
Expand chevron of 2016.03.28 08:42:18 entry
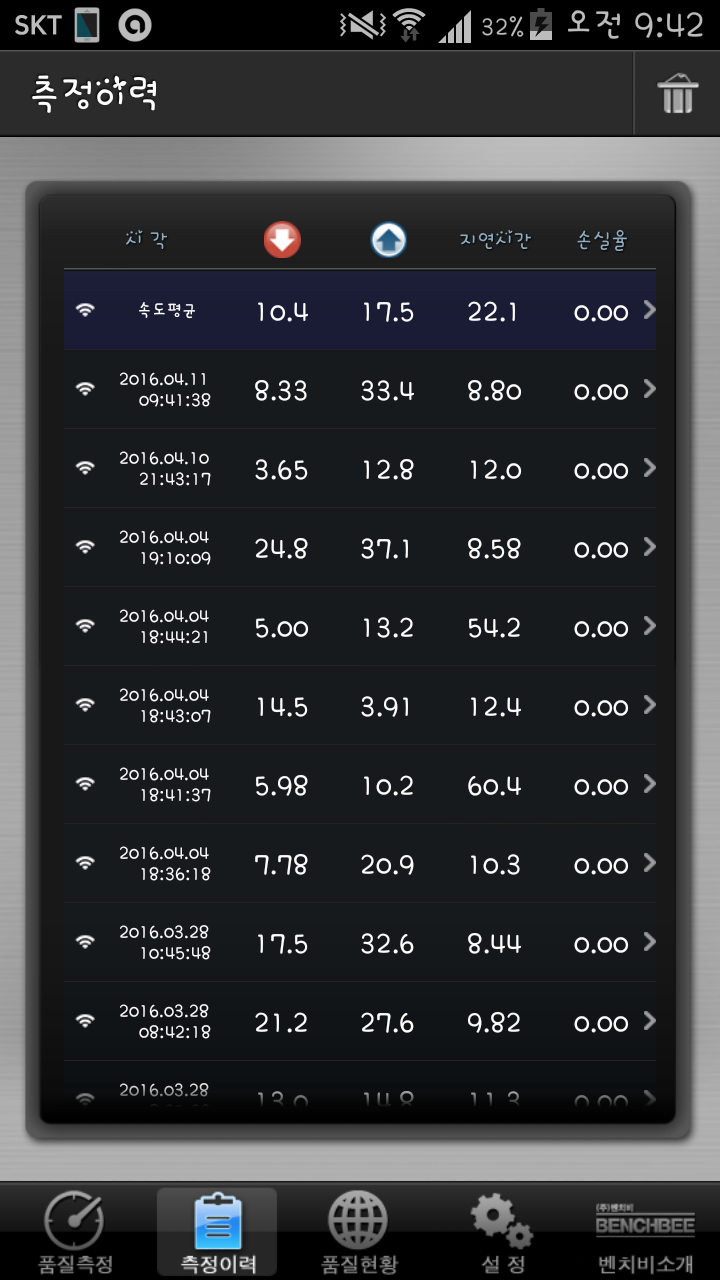pos(649,1021)
